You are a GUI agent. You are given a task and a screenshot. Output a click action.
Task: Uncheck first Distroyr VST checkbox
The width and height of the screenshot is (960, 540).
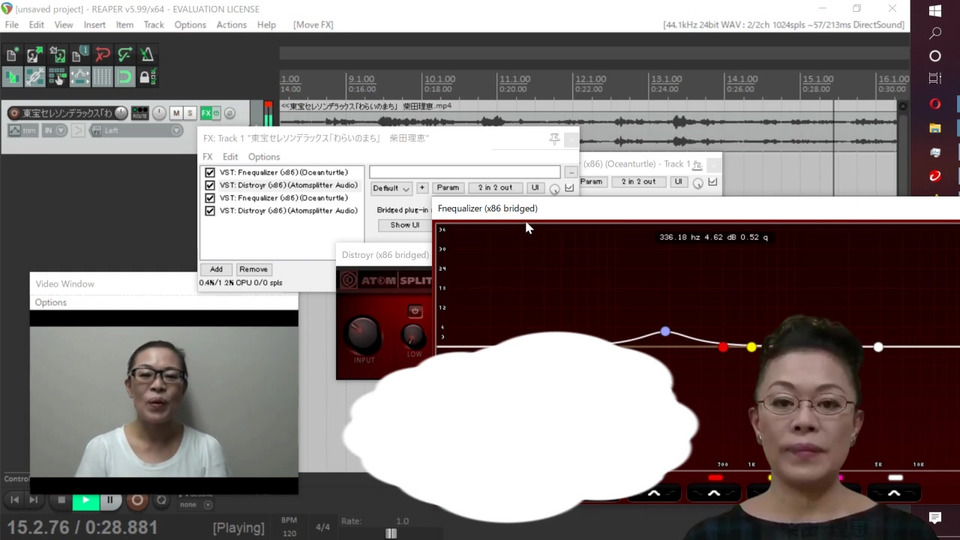(210, 185)
